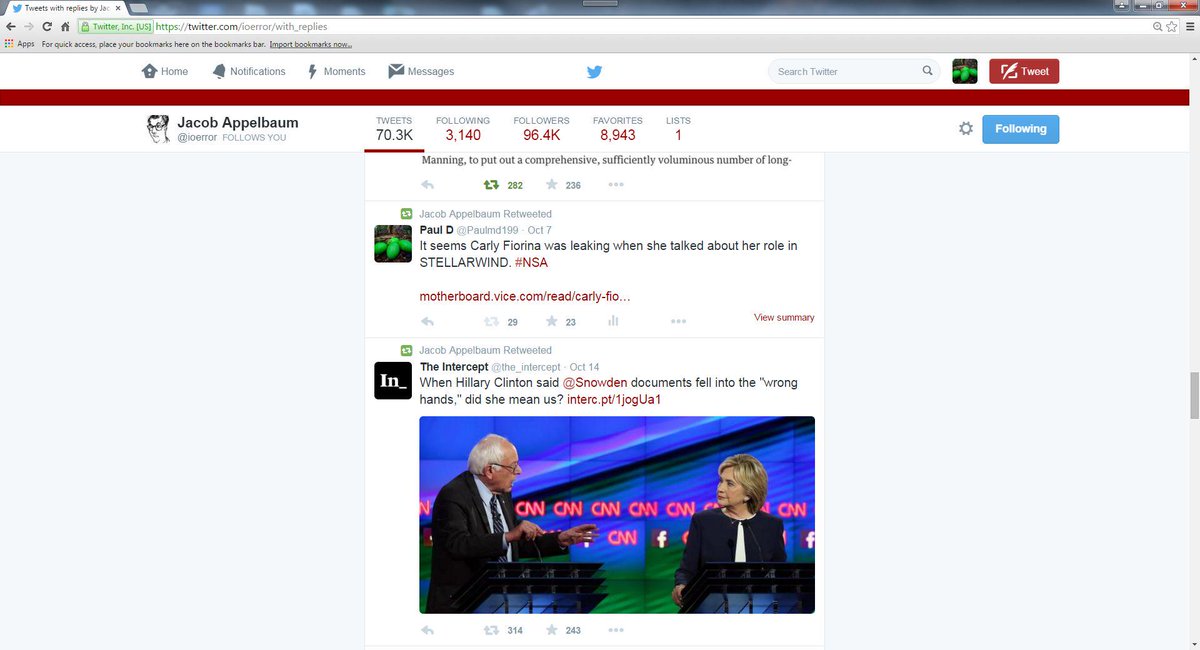Retweet Paul D's tweet showing 29
The height and width of the screenshot is (650, 1200).
(491, 322)
